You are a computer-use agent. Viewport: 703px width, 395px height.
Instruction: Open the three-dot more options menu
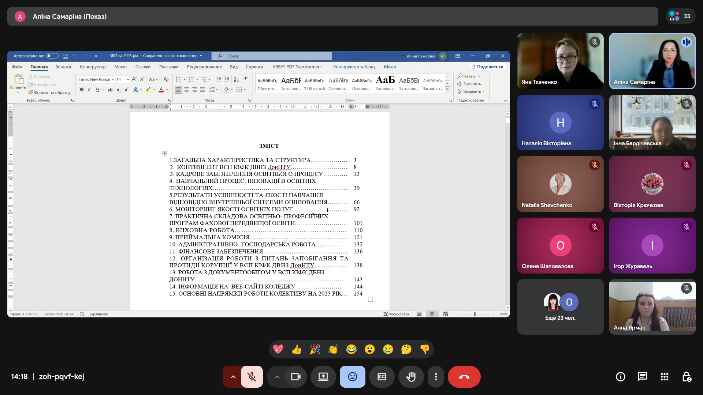[436, 377]
